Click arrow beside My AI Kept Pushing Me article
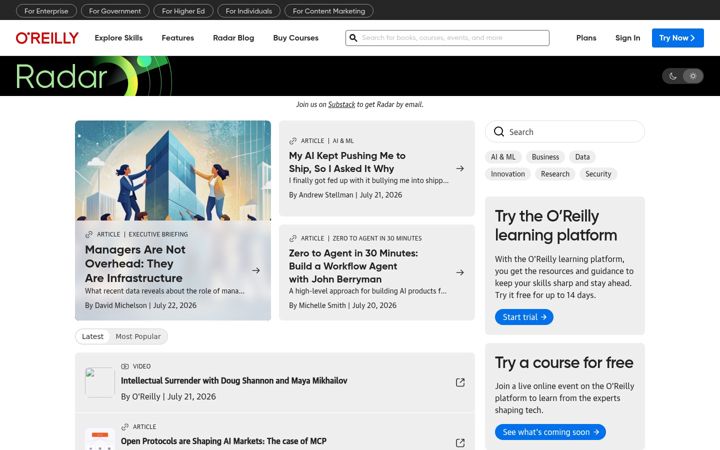The image size is (720, 450). (460, 169)
